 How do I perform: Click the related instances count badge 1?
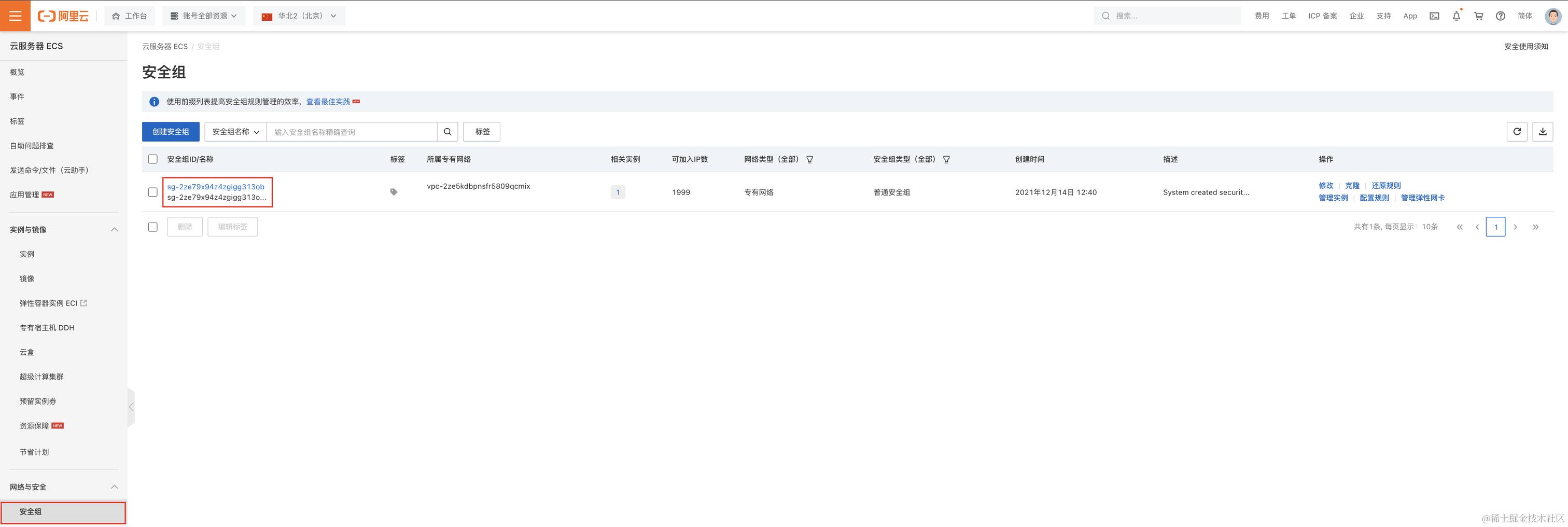[618, 192]
